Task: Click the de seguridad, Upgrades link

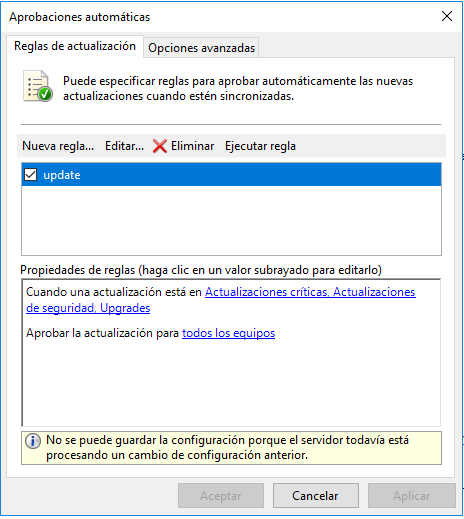Action: click(88, 308)
